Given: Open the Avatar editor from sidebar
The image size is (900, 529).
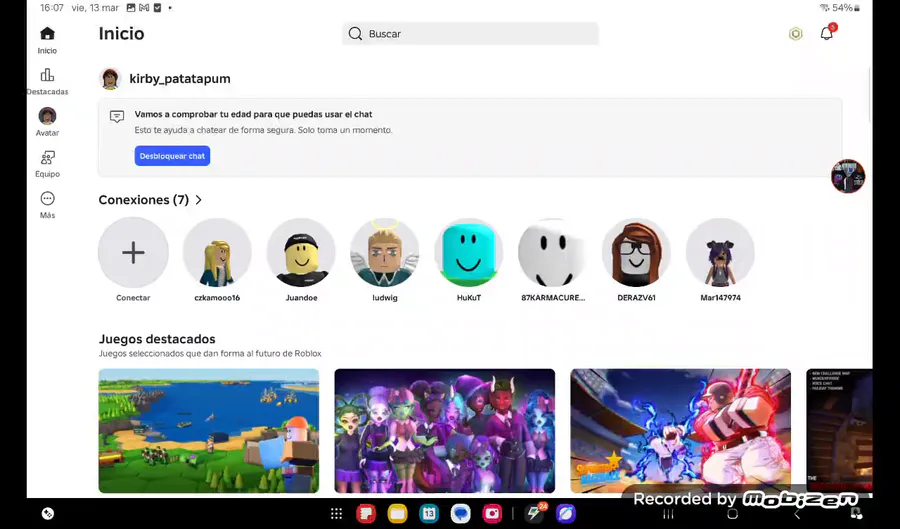Looking at the screenshot, I should click(47, 122).
